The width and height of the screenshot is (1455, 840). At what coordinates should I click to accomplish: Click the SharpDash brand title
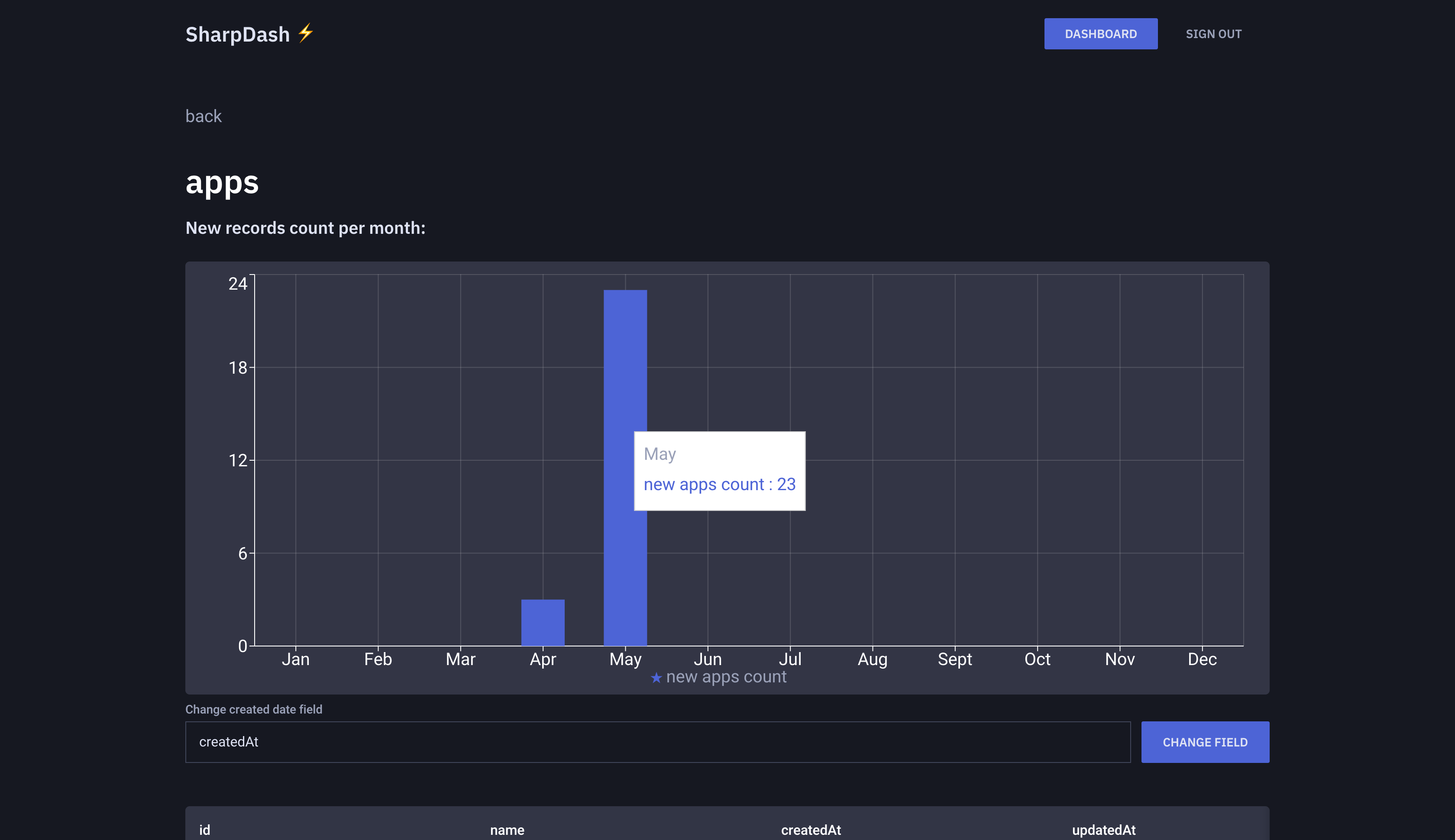pyautogui.click(x=237, y=34)
